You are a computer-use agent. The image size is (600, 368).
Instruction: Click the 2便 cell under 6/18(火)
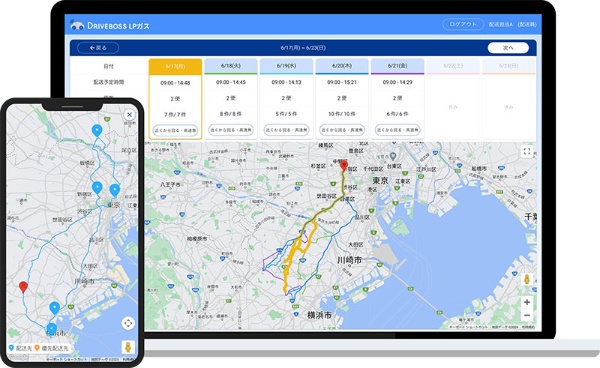point(231,98)
